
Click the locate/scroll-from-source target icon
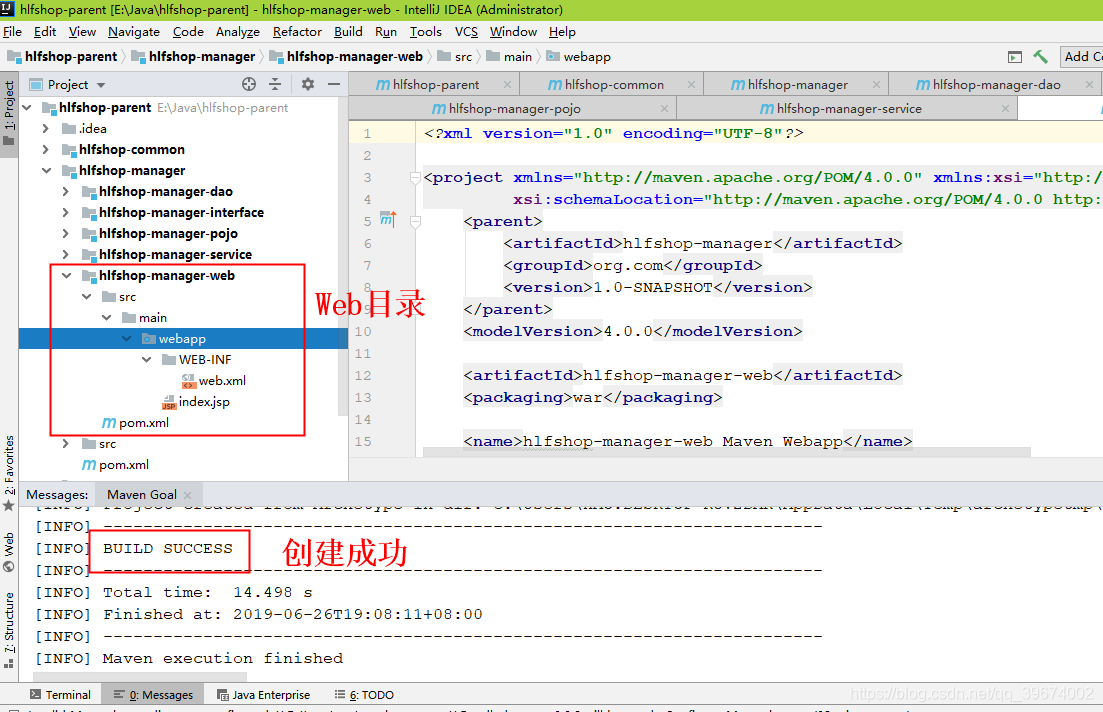click(249, 84)
